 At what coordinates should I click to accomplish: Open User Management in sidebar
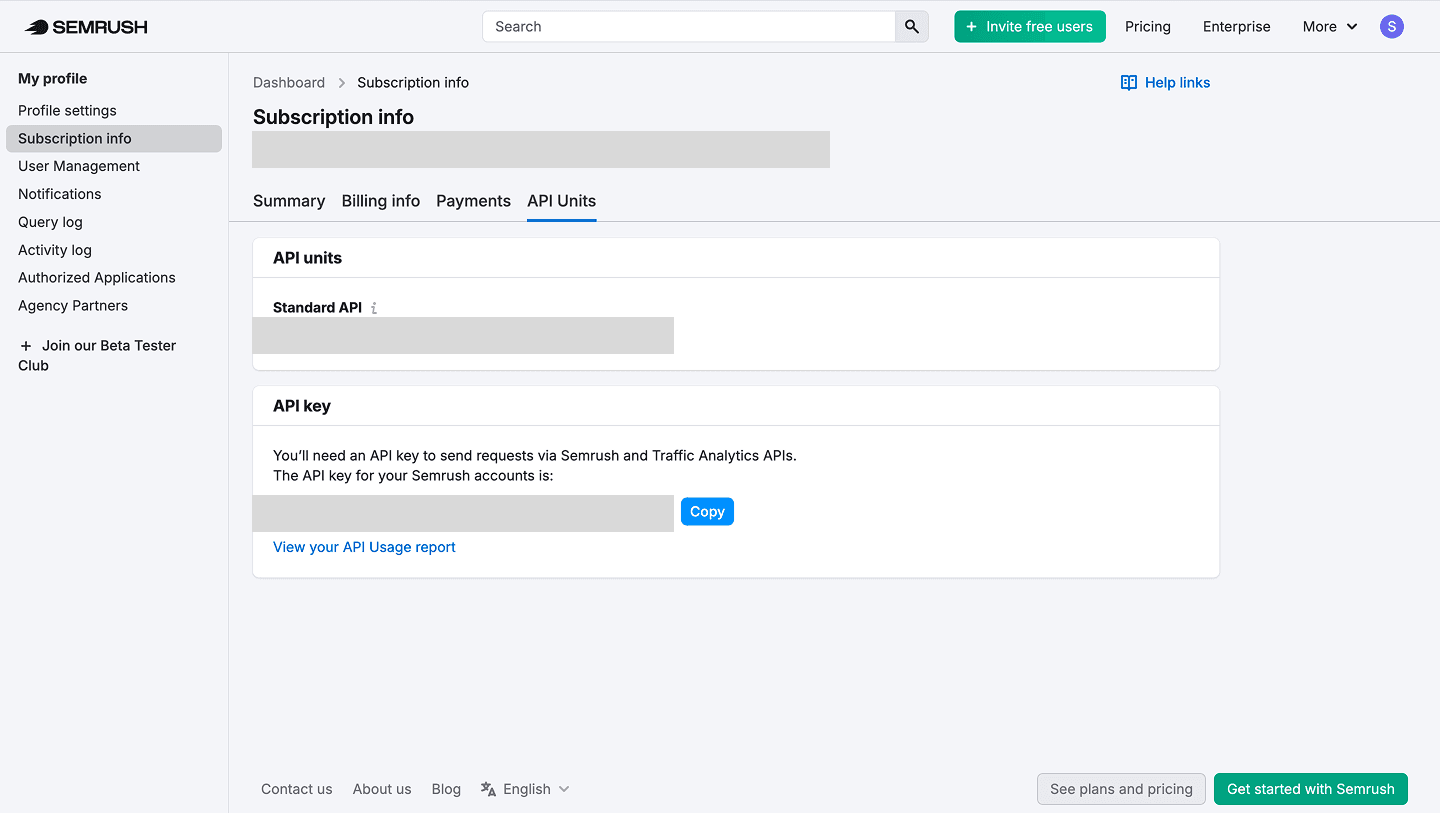79,167
